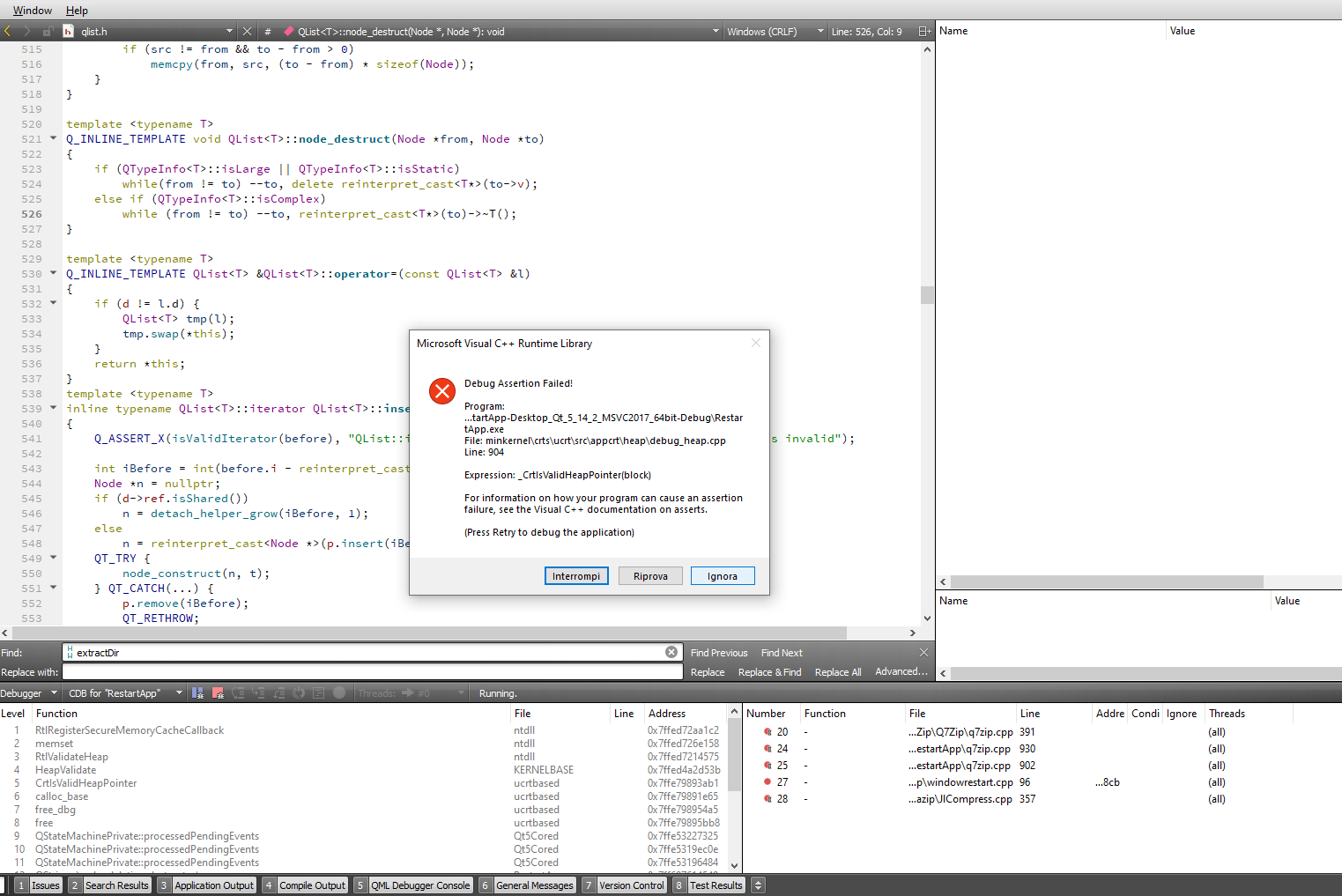Image resolution: width=1342 pixels, height=896 pixels.
Task: Split the editor view
Action: [x=923, y=31]
